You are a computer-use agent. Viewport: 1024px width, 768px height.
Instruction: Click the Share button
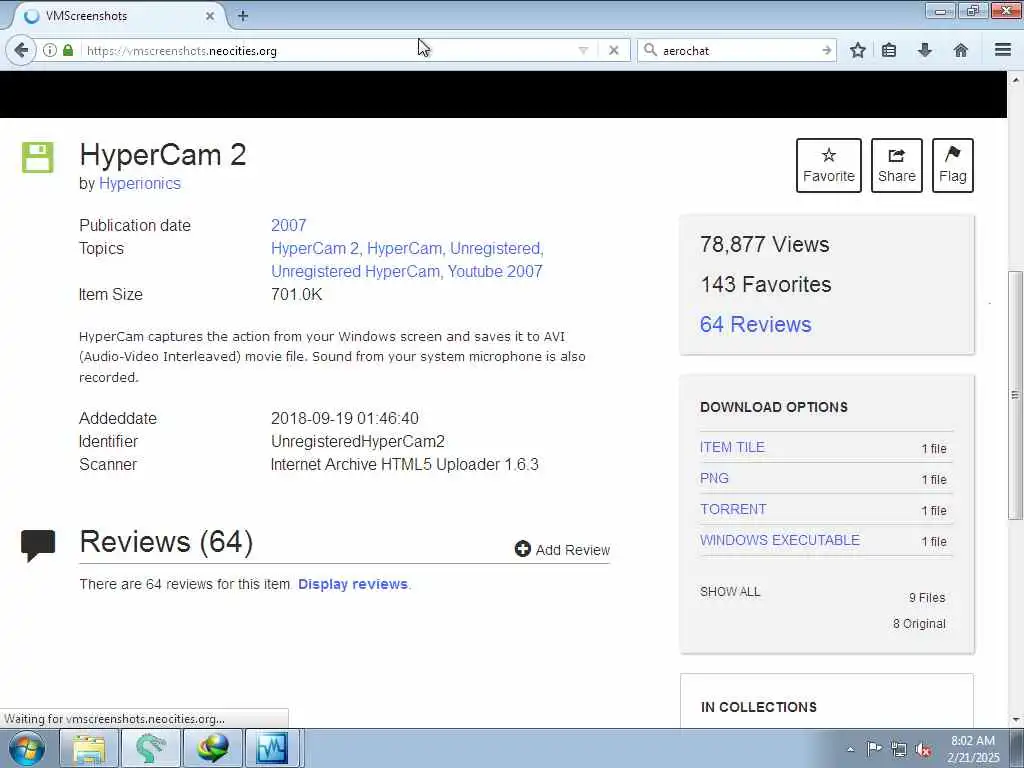(x=897, y=165)
